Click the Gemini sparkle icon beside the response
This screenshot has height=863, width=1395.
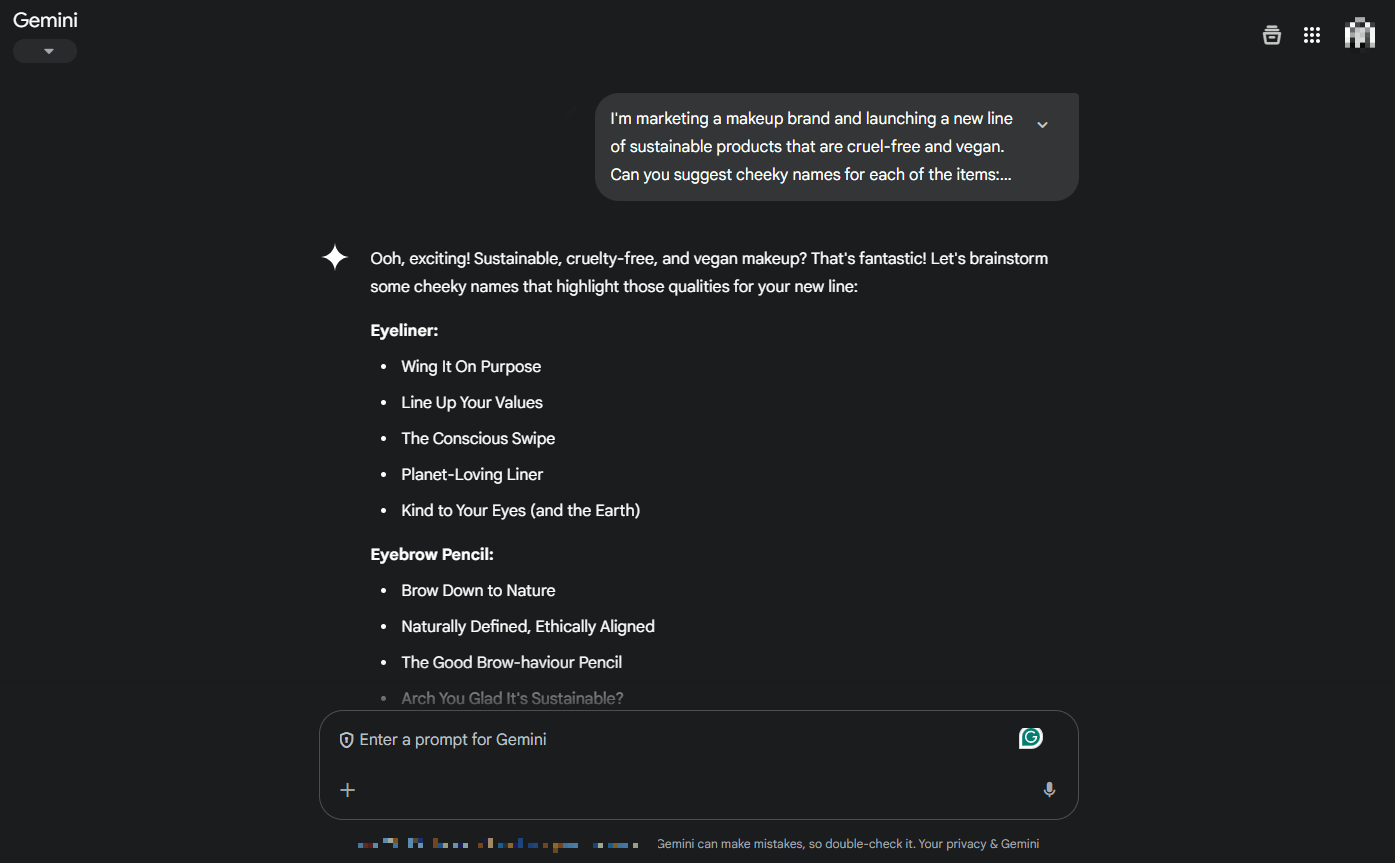coord(335,258)
